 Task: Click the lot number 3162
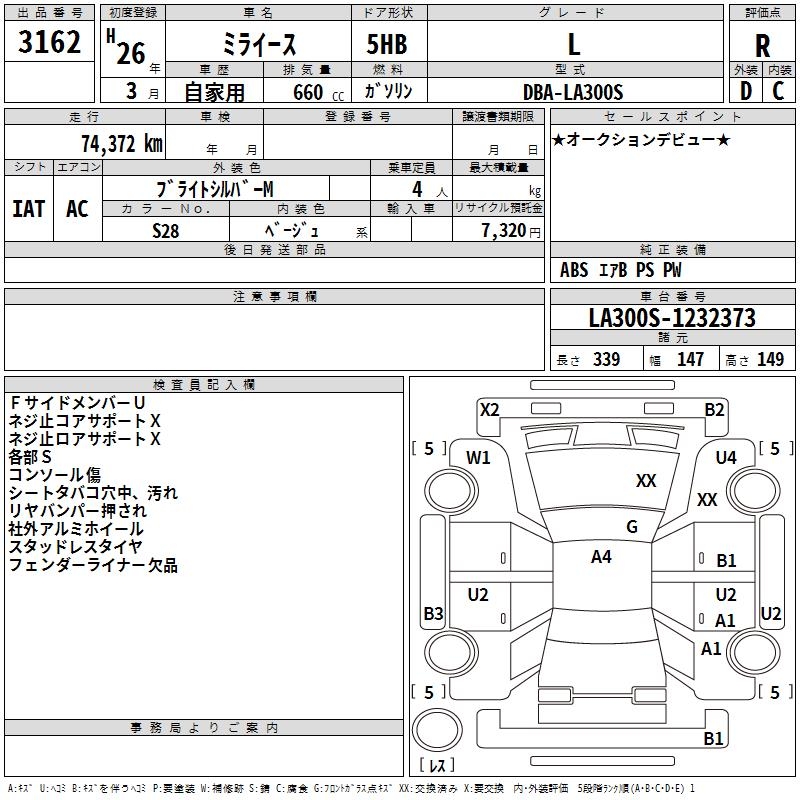pos(49,42)
